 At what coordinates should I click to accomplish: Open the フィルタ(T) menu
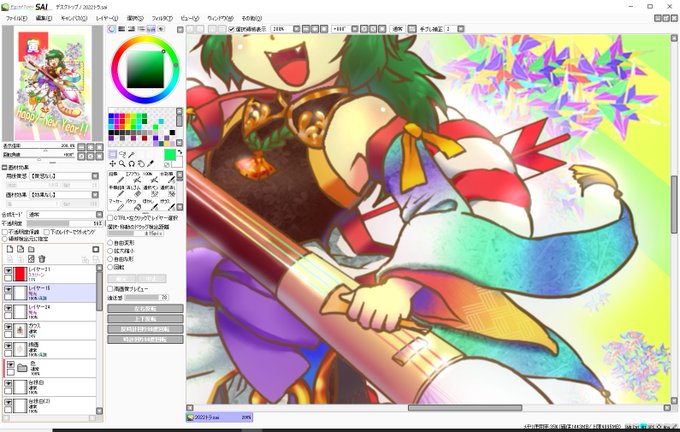click(162, 18)
